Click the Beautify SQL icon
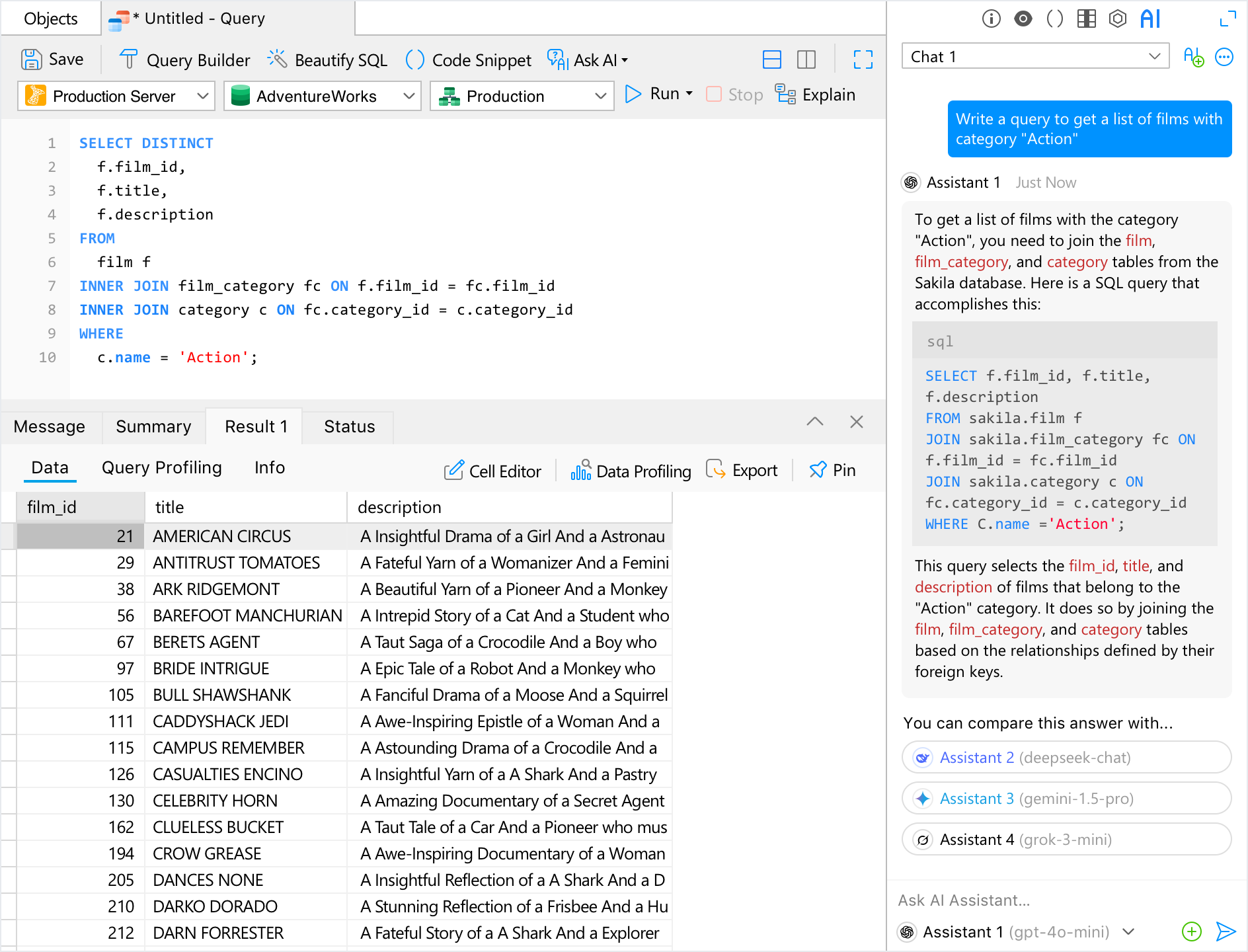This screenshot has height=952, width=1248. pos(277,59)
